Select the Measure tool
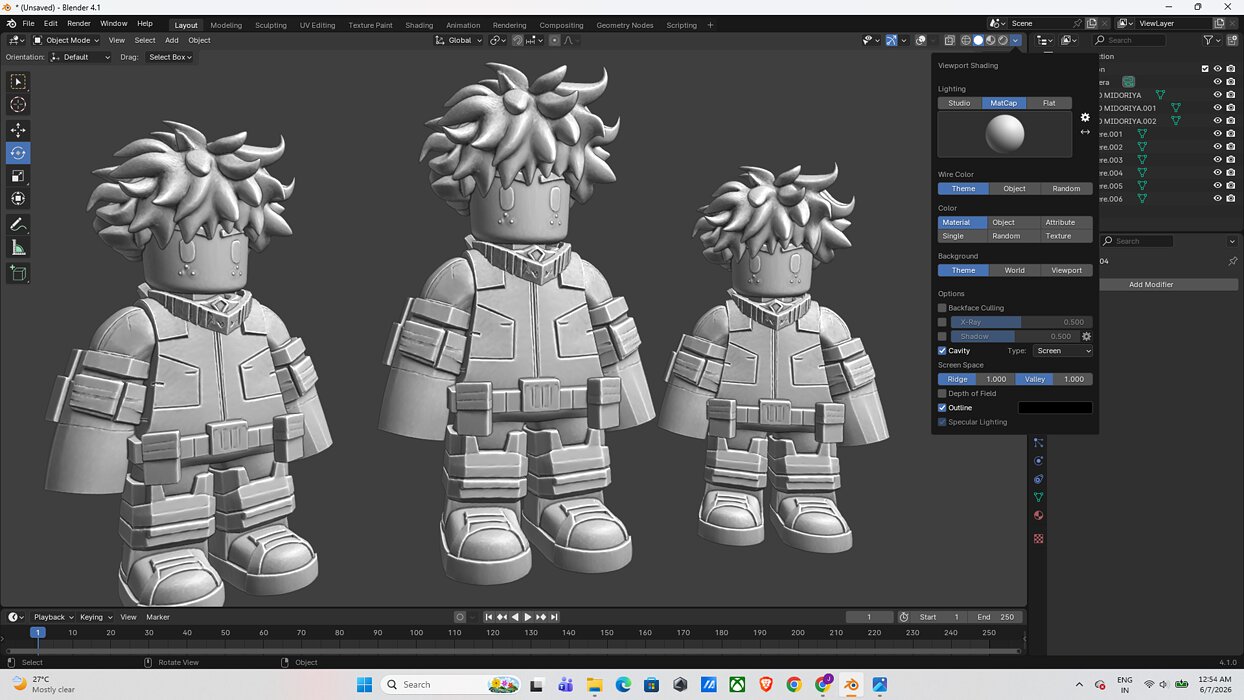This screenshot has height=700, width=1244. (x=18, y=247)
